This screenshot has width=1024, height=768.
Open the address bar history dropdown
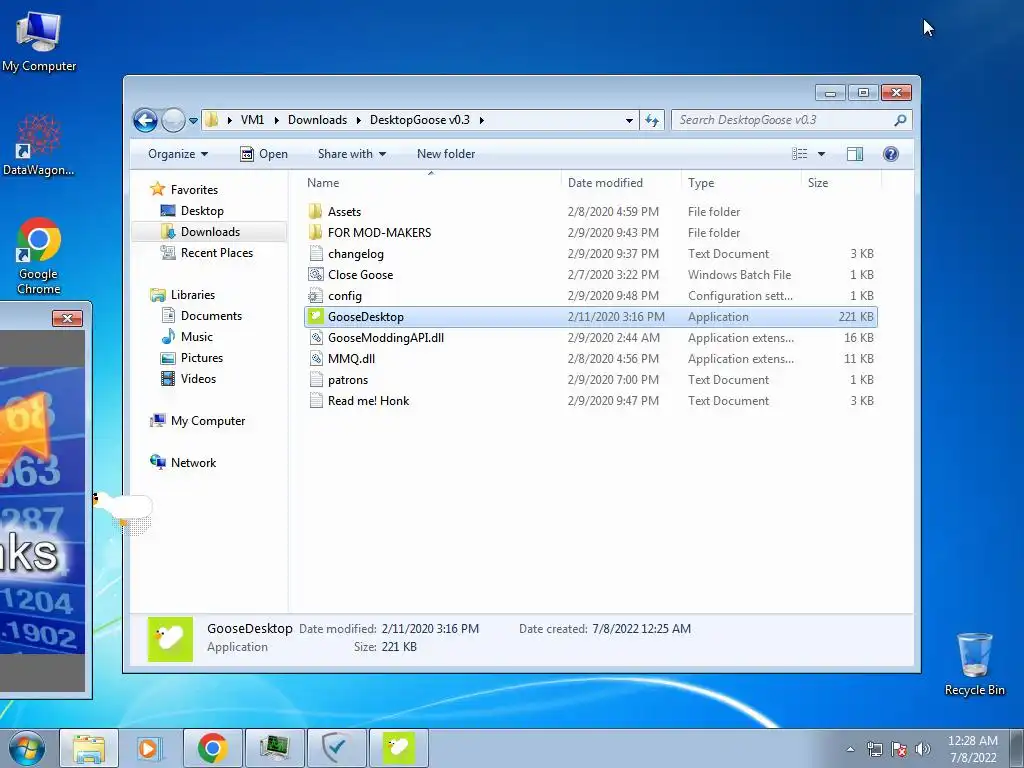click(629, 120)
